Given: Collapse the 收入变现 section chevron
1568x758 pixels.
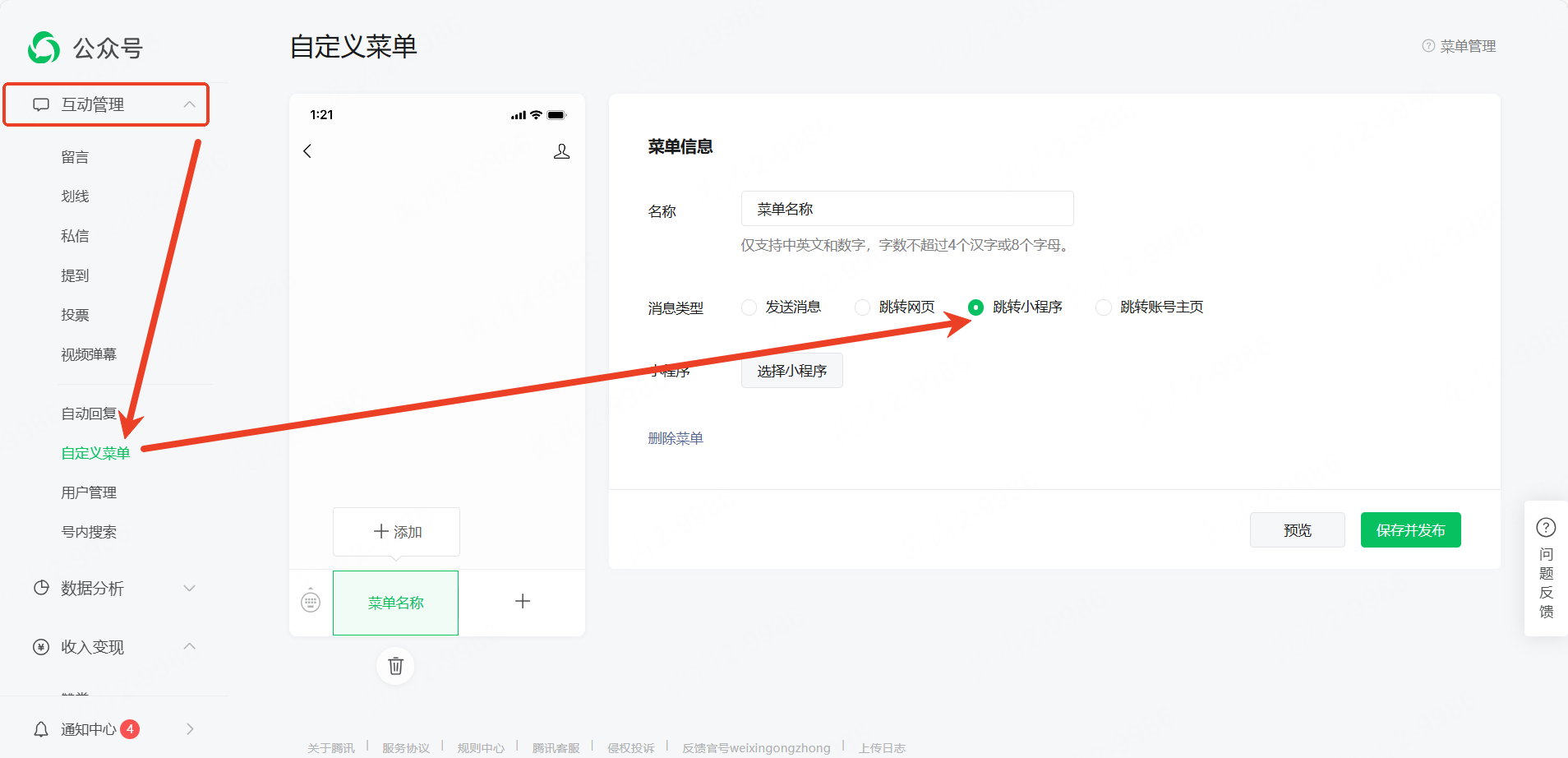Looking at the screenshot, I should (189, 646).
